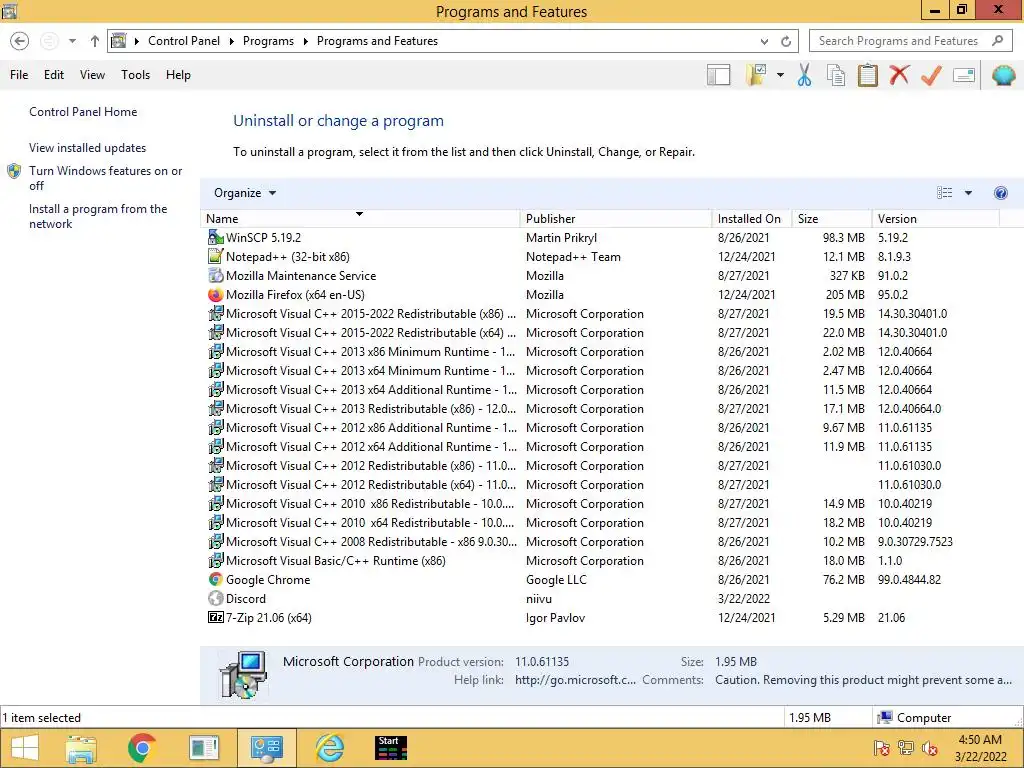Viewport: 1024px width, 768px height.
Task: Select the Google Chrome program icon in list
Action: coord(216,579)
